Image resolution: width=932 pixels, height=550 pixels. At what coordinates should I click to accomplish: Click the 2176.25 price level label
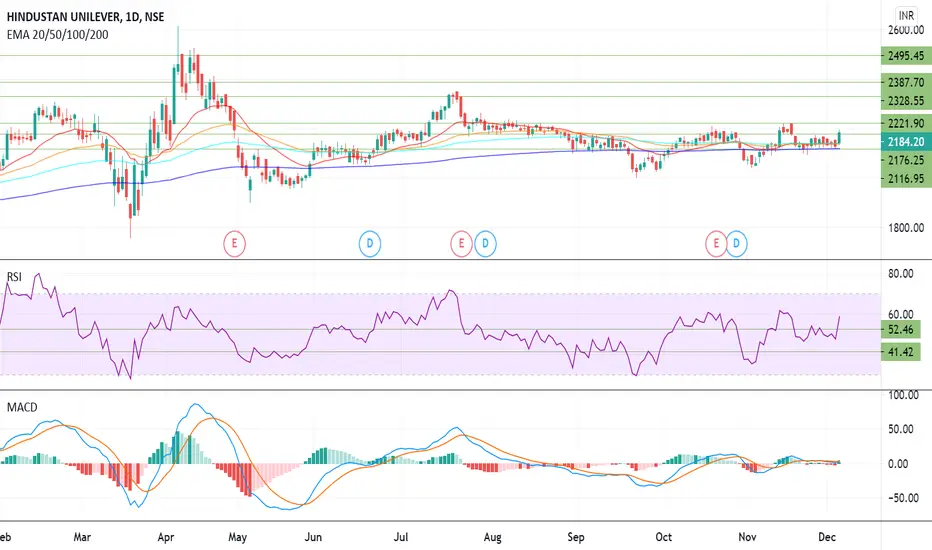[906, 160]
